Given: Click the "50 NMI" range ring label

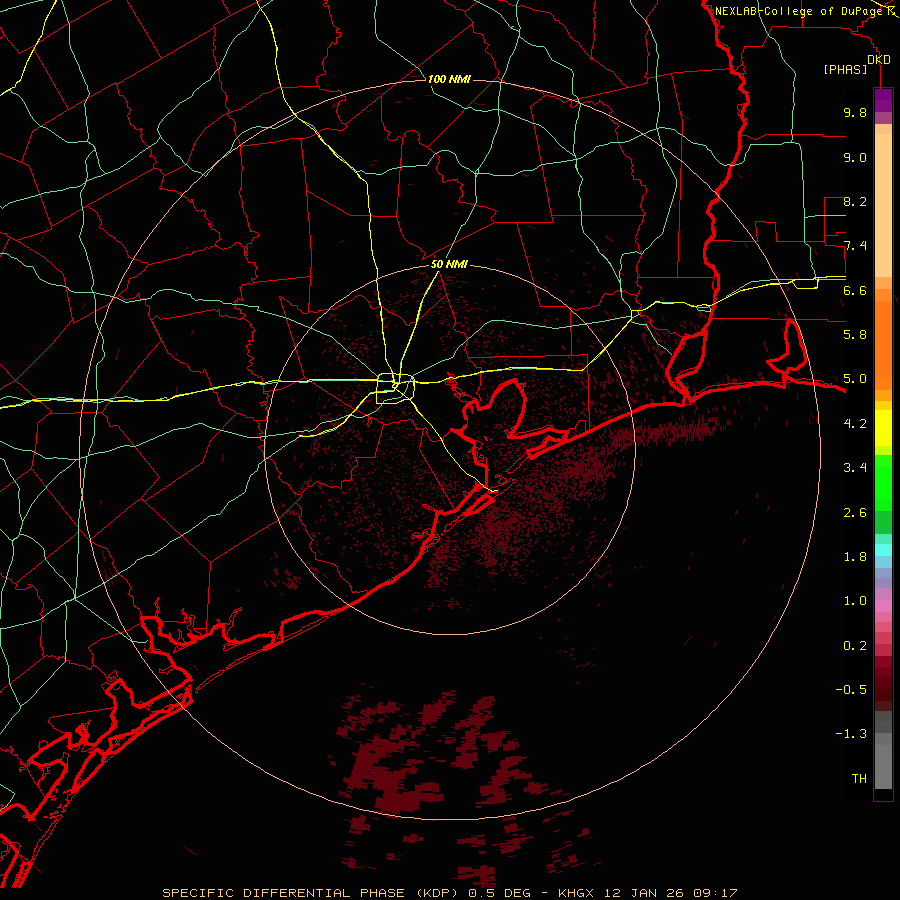Looking at the screenshot, I should click(449, 265).
